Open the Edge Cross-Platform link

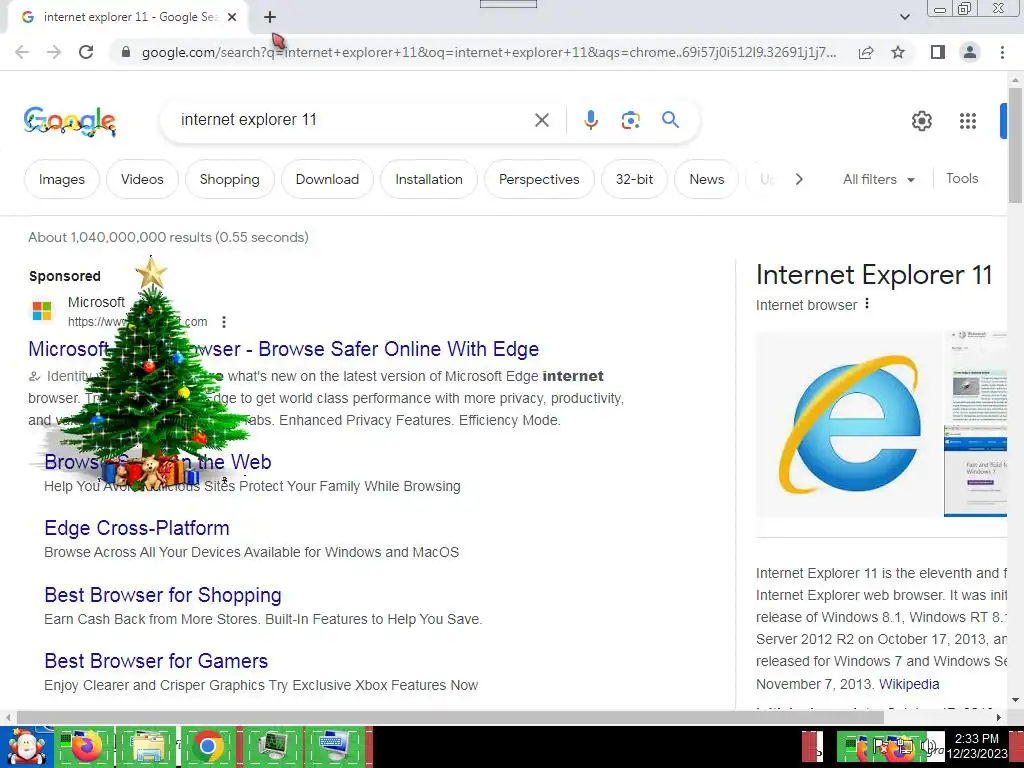(136, 528)
